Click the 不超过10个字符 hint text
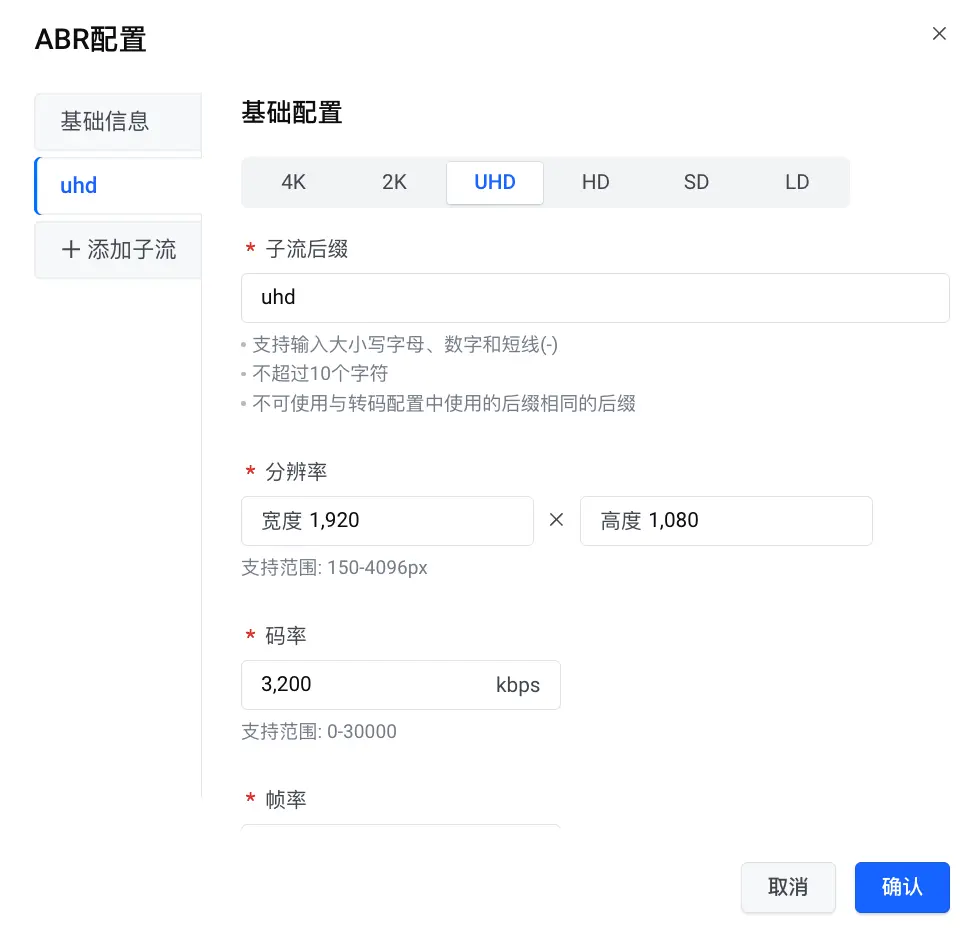This screenshot has height=940, width=974. (320, 373)
